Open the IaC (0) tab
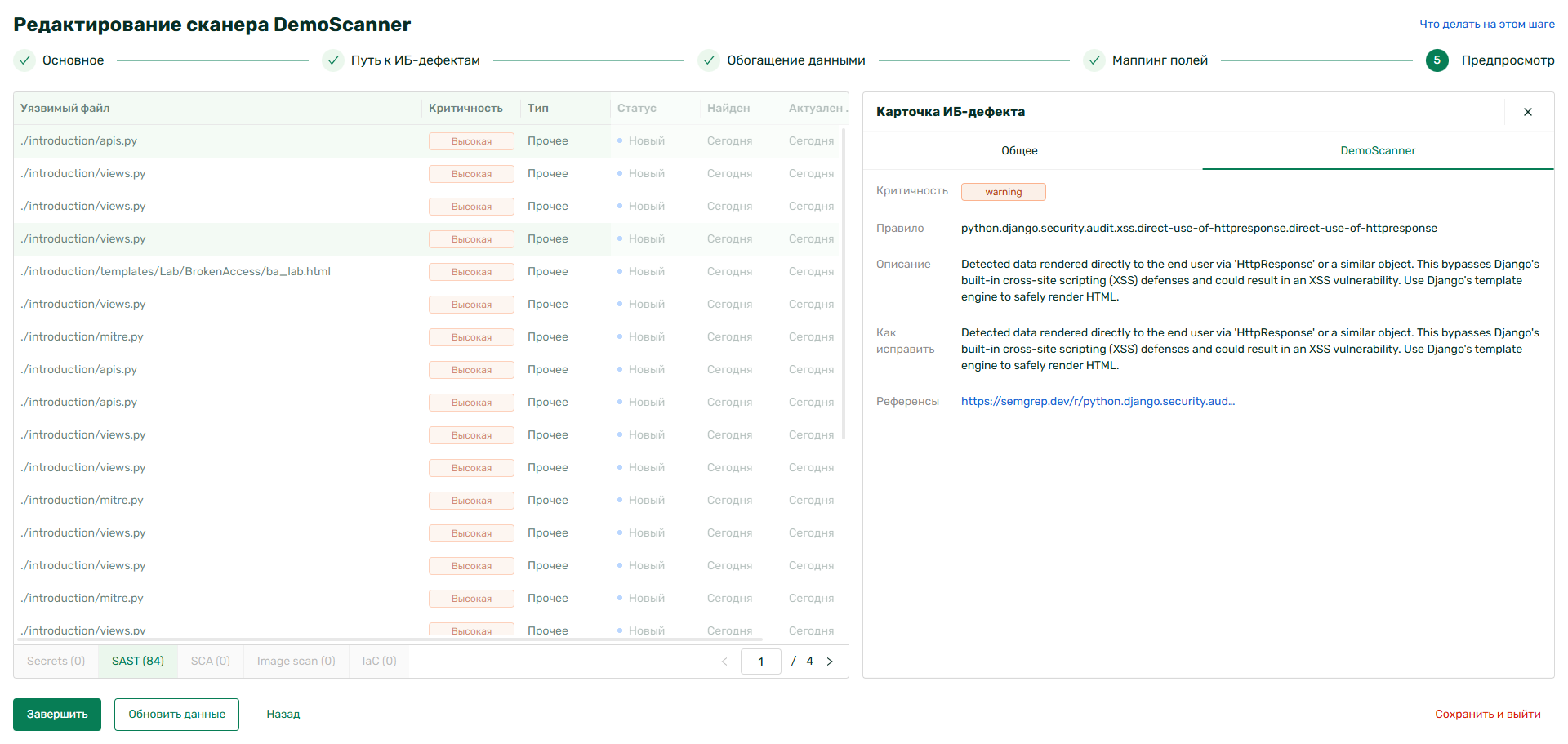The height and width of the screenshot is (744, 1568). [379, 662]
